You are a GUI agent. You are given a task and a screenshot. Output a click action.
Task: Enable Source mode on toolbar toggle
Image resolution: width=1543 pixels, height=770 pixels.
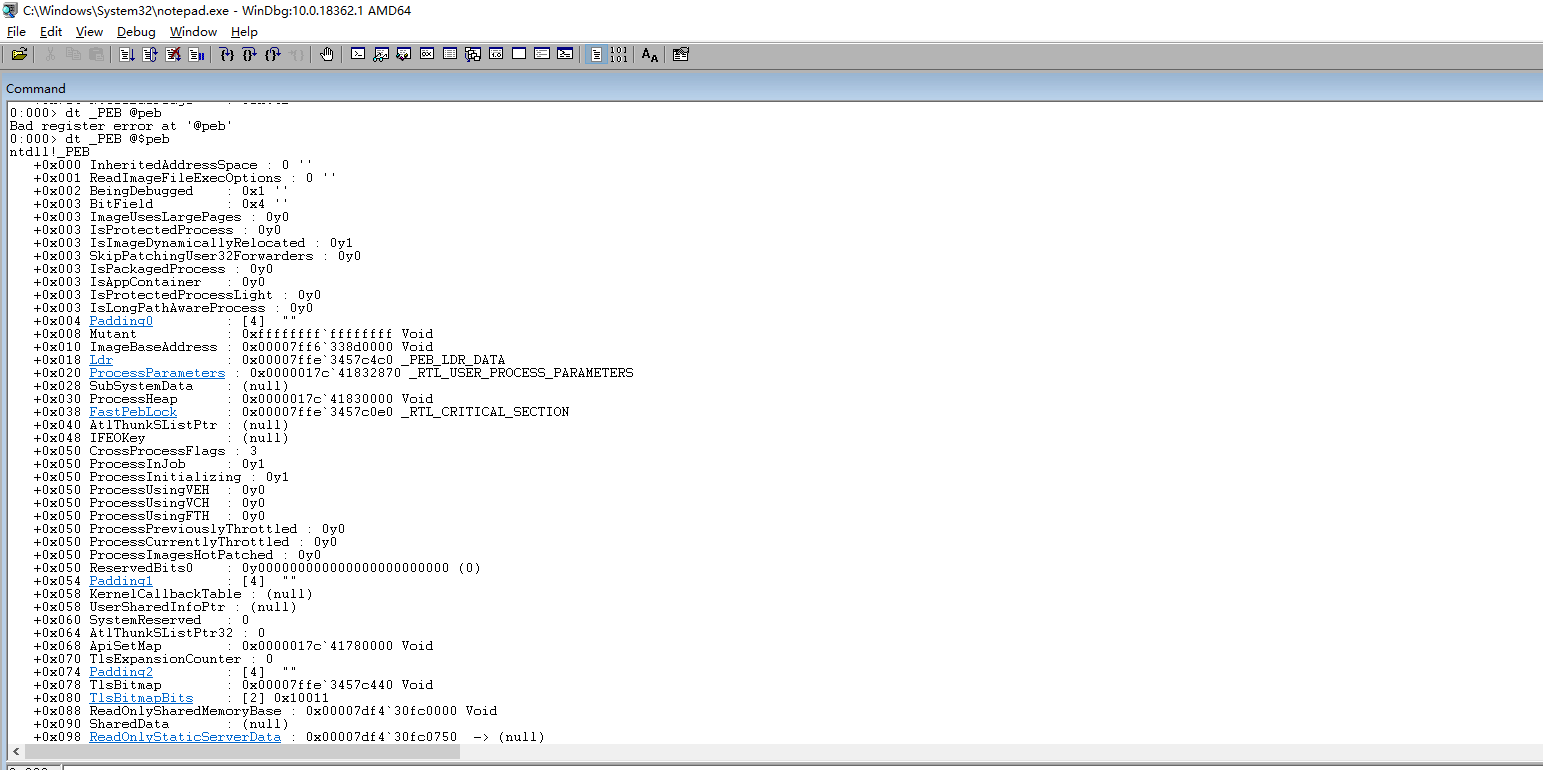596,54
